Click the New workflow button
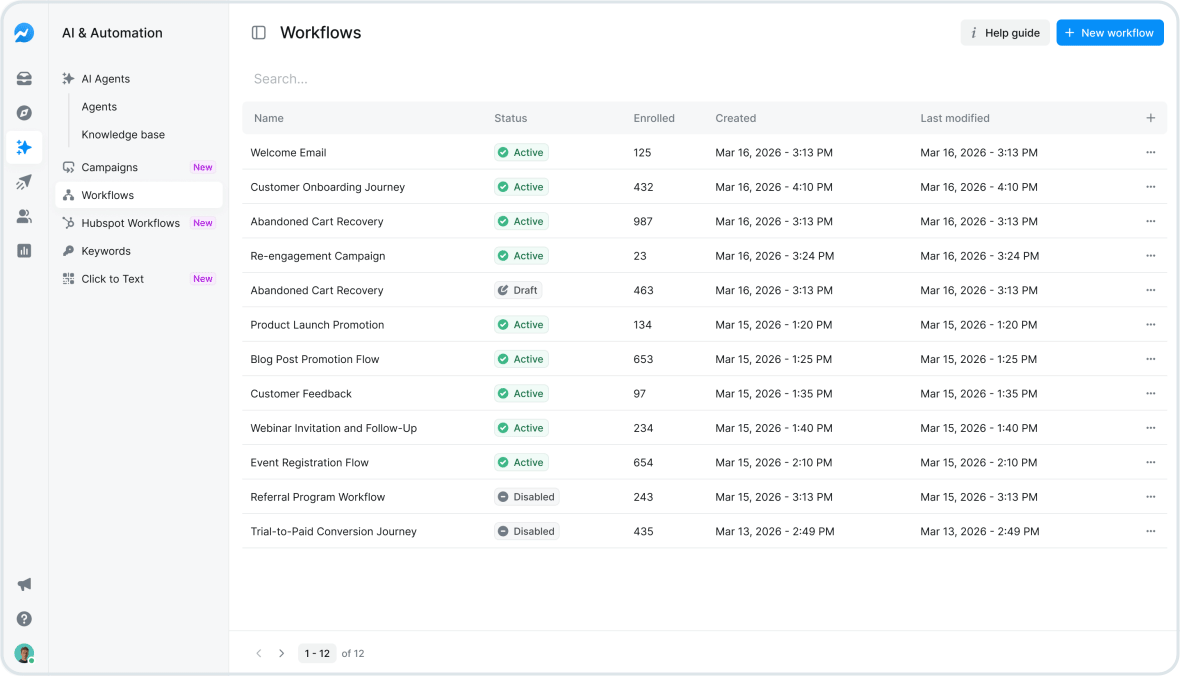Screen dimensions: 1180x676 [1110, 32]
